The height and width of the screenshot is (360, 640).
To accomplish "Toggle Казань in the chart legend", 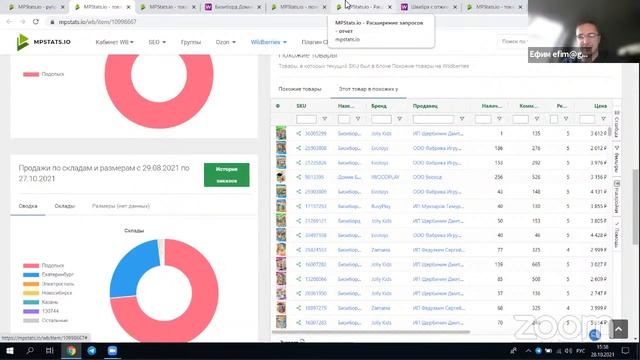I will 40,302.
